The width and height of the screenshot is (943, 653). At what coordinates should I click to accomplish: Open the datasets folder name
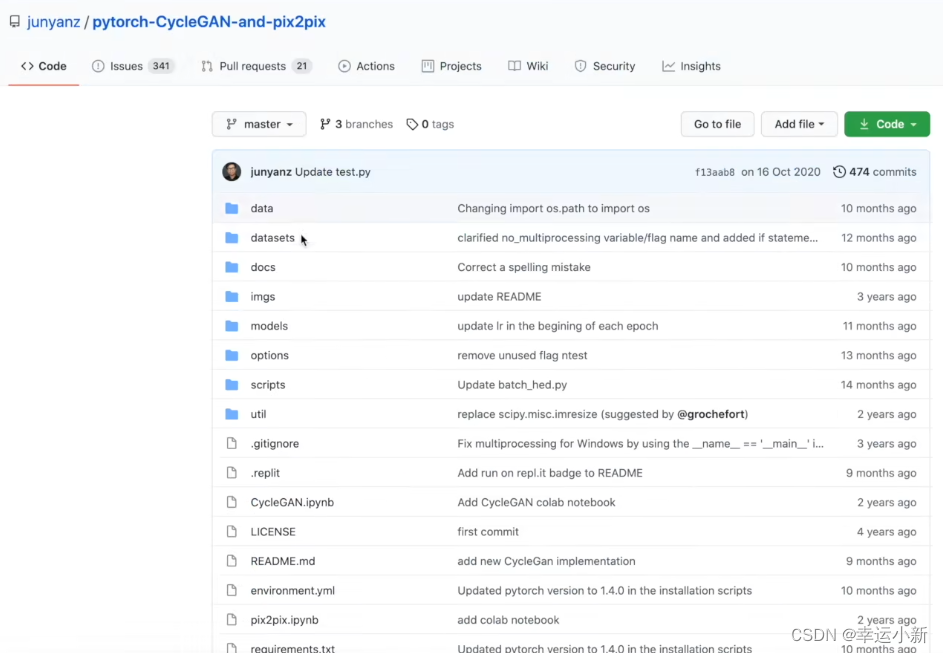[272, 238]
